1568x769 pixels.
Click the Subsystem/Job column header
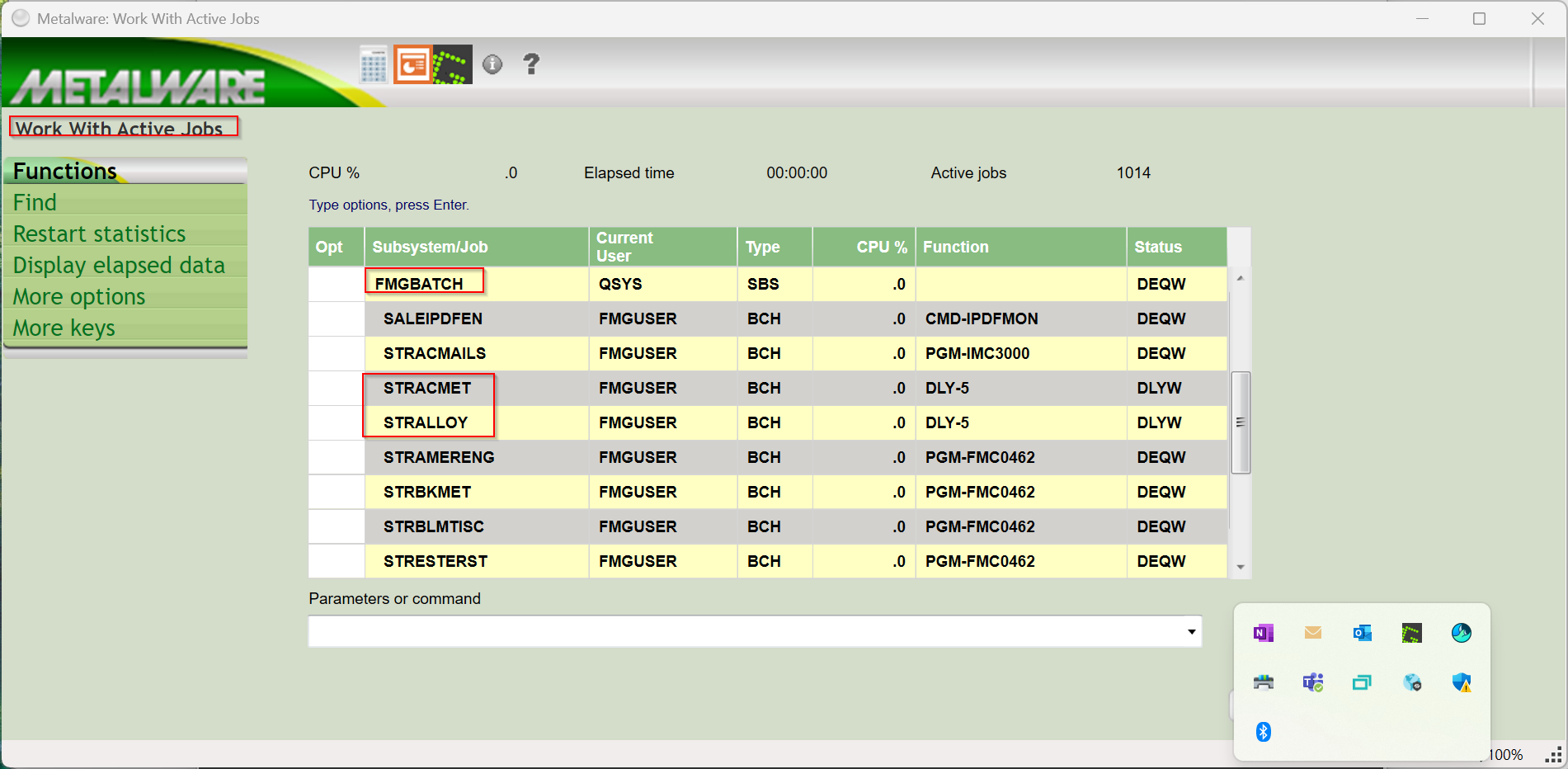coord(477,247)
